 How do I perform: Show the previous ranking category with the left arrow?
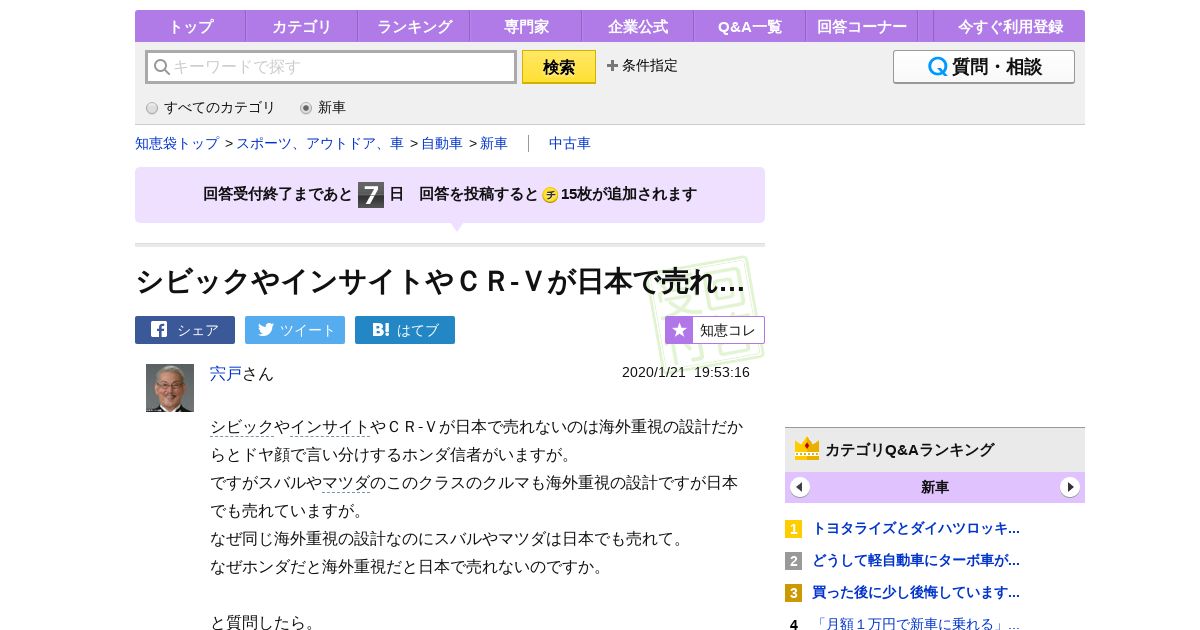click(800, 487)
